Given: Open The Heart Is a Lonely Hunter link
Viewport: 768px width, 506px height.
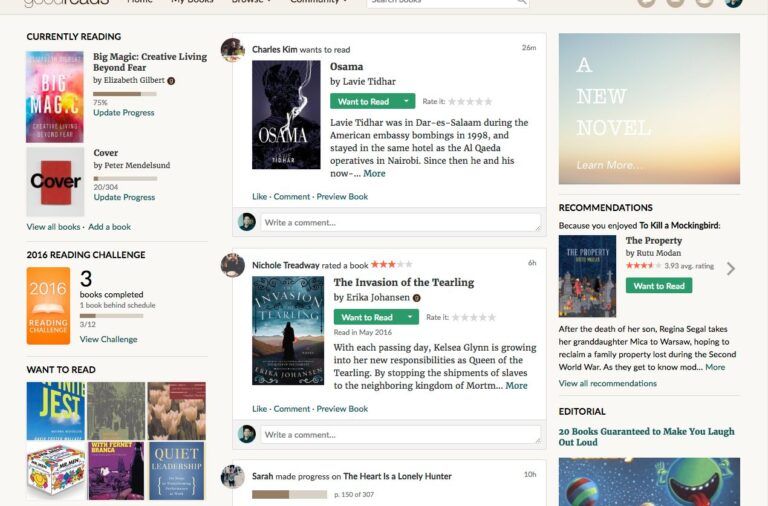Looking at the screenshot, I should [397, 476].
